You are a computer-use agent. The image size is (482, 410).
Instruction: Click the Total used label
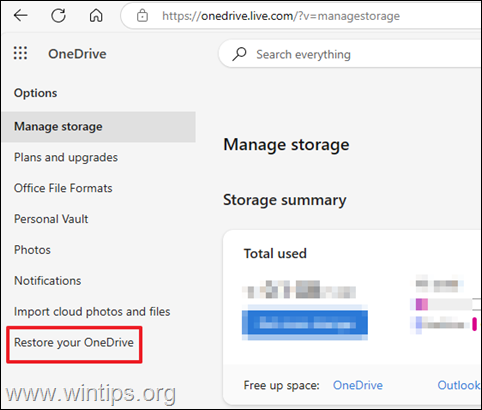[275, 254]
